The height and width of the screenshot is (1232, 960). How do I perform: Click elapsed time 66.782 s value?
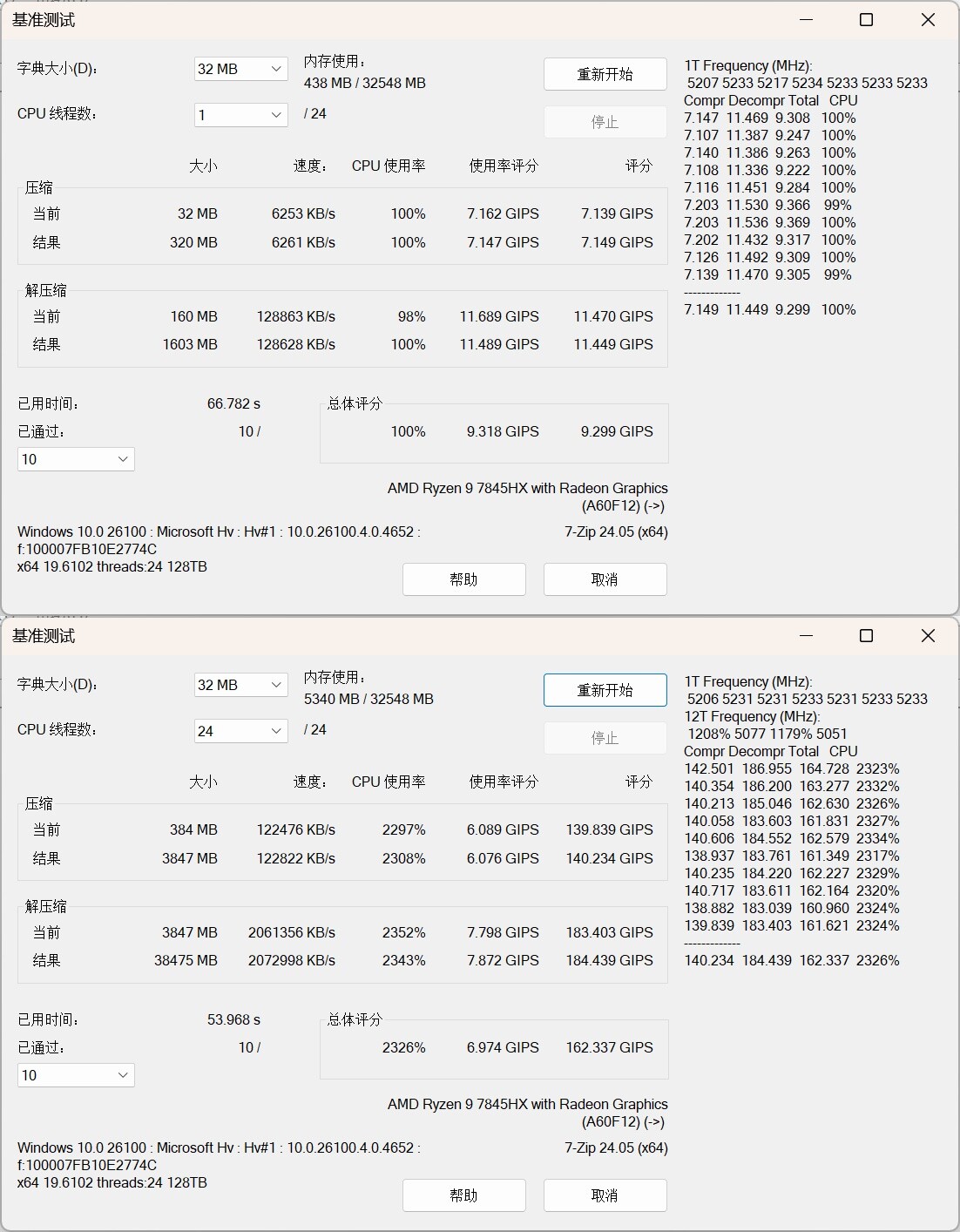(x=233, y=403)
